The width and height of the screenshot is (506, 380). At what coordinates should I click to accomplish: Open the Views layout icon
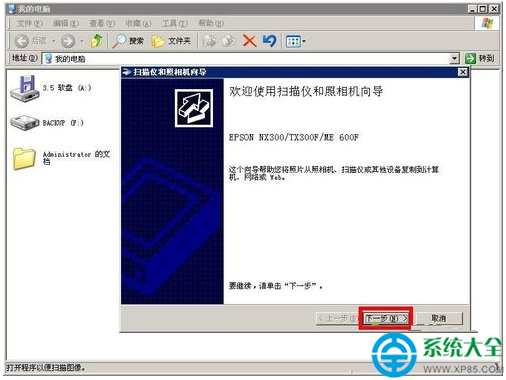coord(293,41)
